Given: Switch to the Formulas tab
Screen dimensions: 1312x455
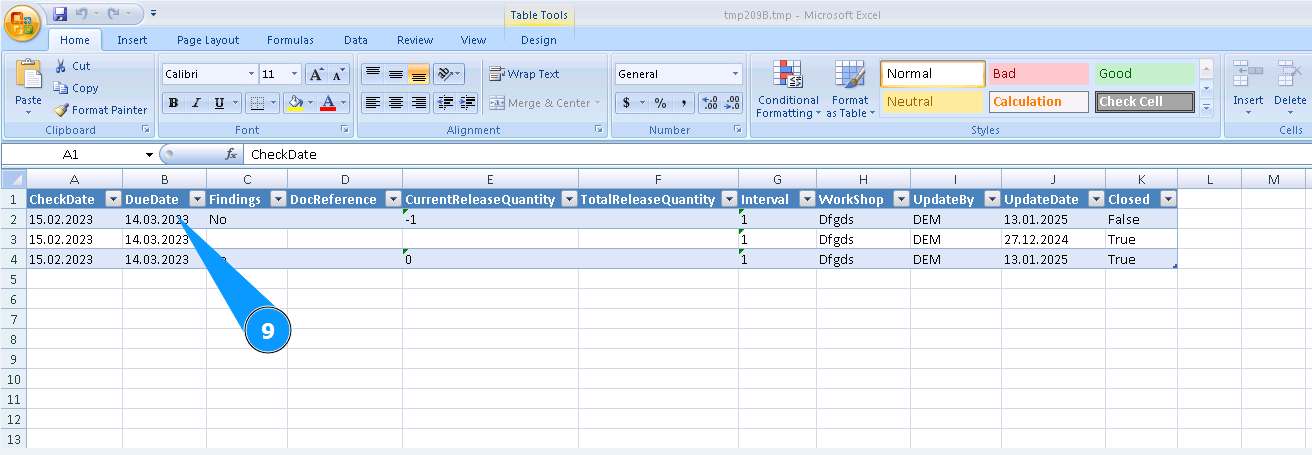Looking at the screenshot, I should [x=290, y=40].
